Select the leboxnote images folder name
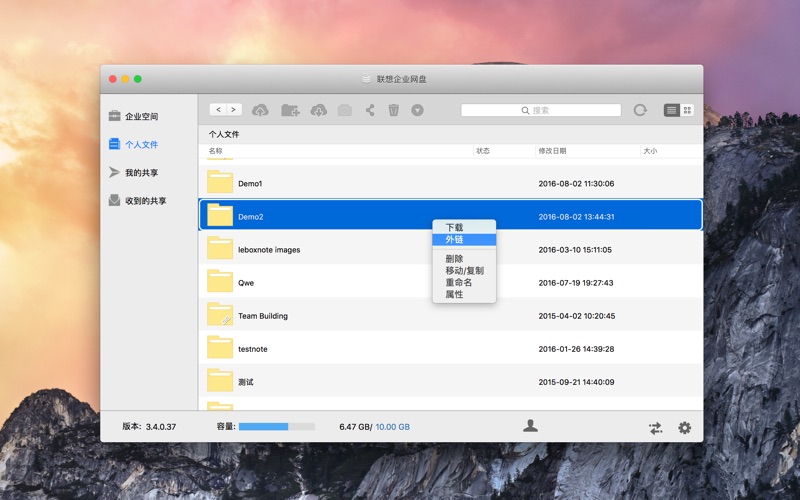Screen dimensions: 800x500 point(269,250)
